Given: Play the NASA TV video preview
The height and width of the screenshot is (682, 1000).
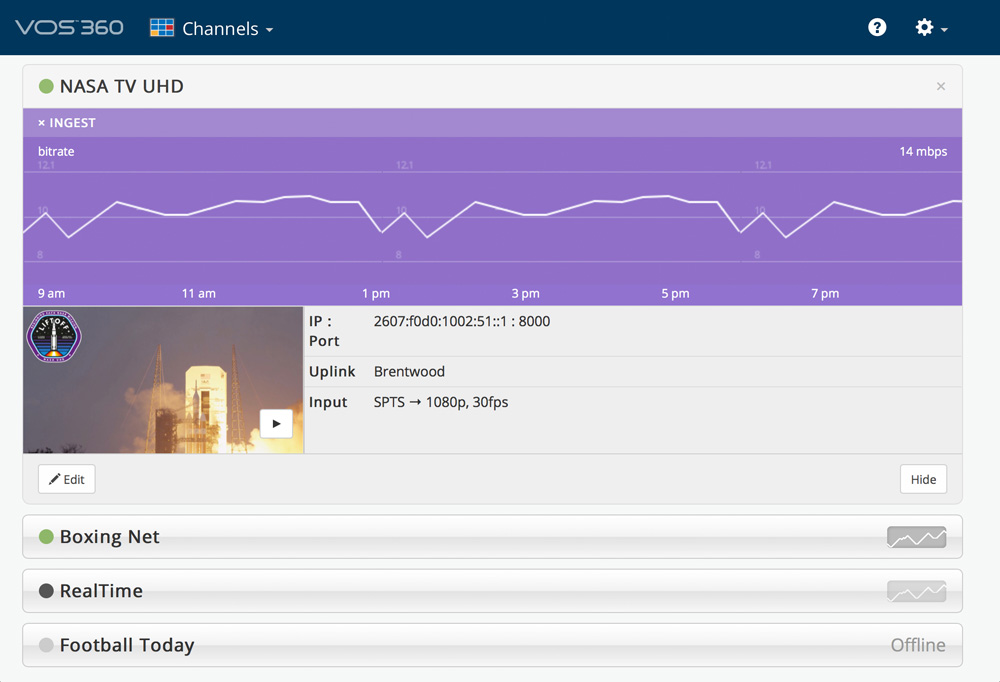Looking at the screenshot, I should [276, 424].
